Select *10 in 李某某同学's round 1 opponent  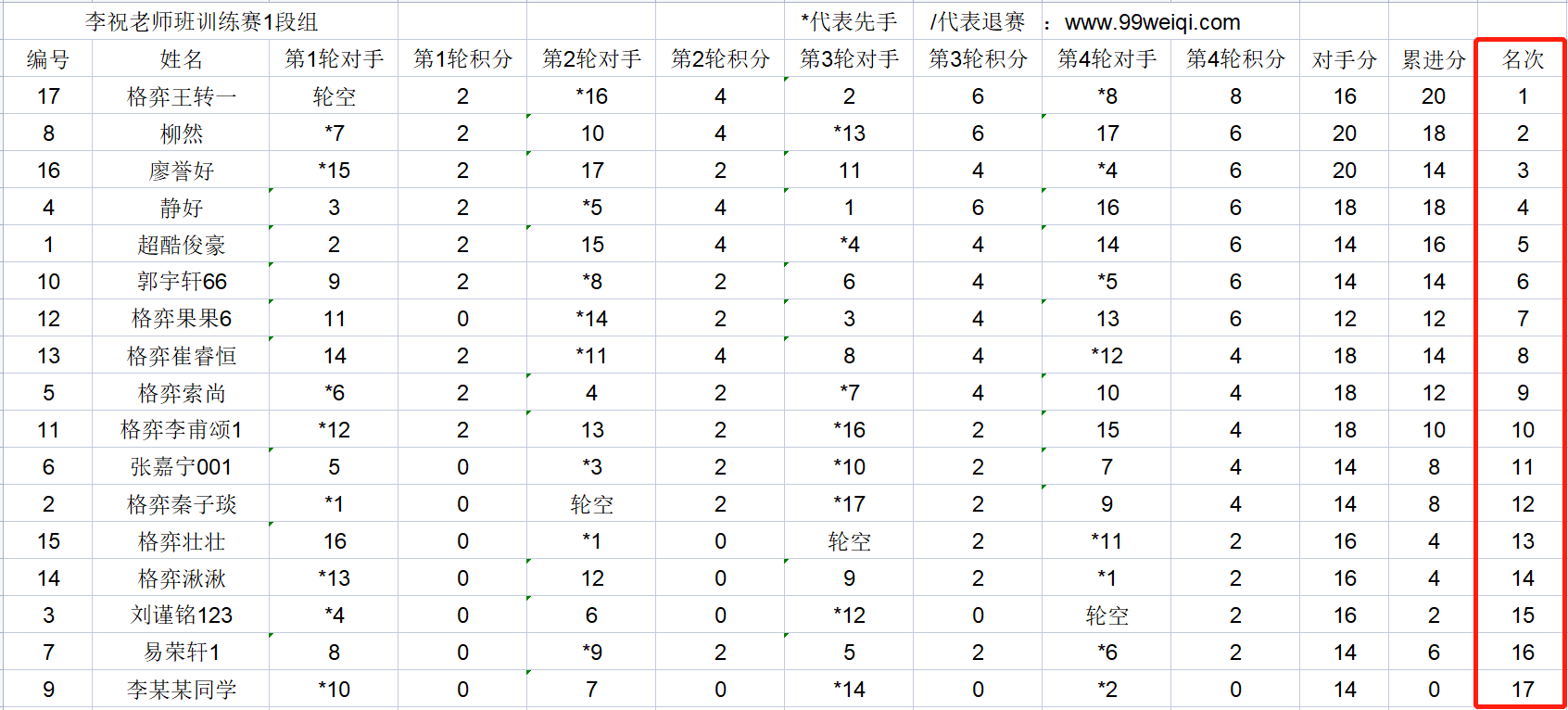click(334, 690)
